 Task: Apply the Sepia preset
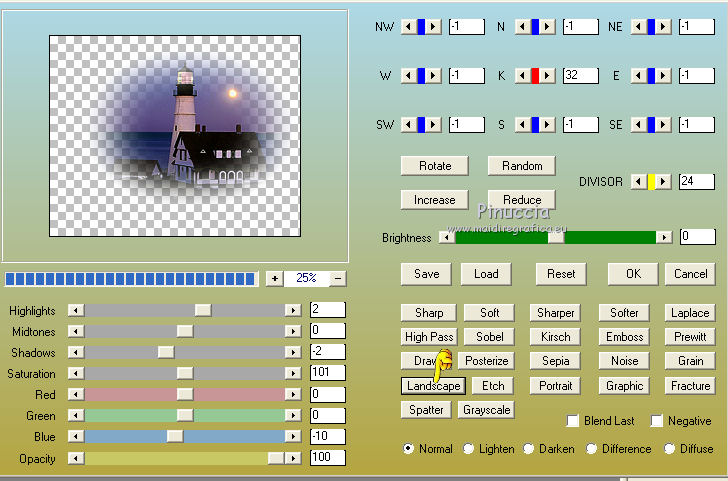(555, 361)
